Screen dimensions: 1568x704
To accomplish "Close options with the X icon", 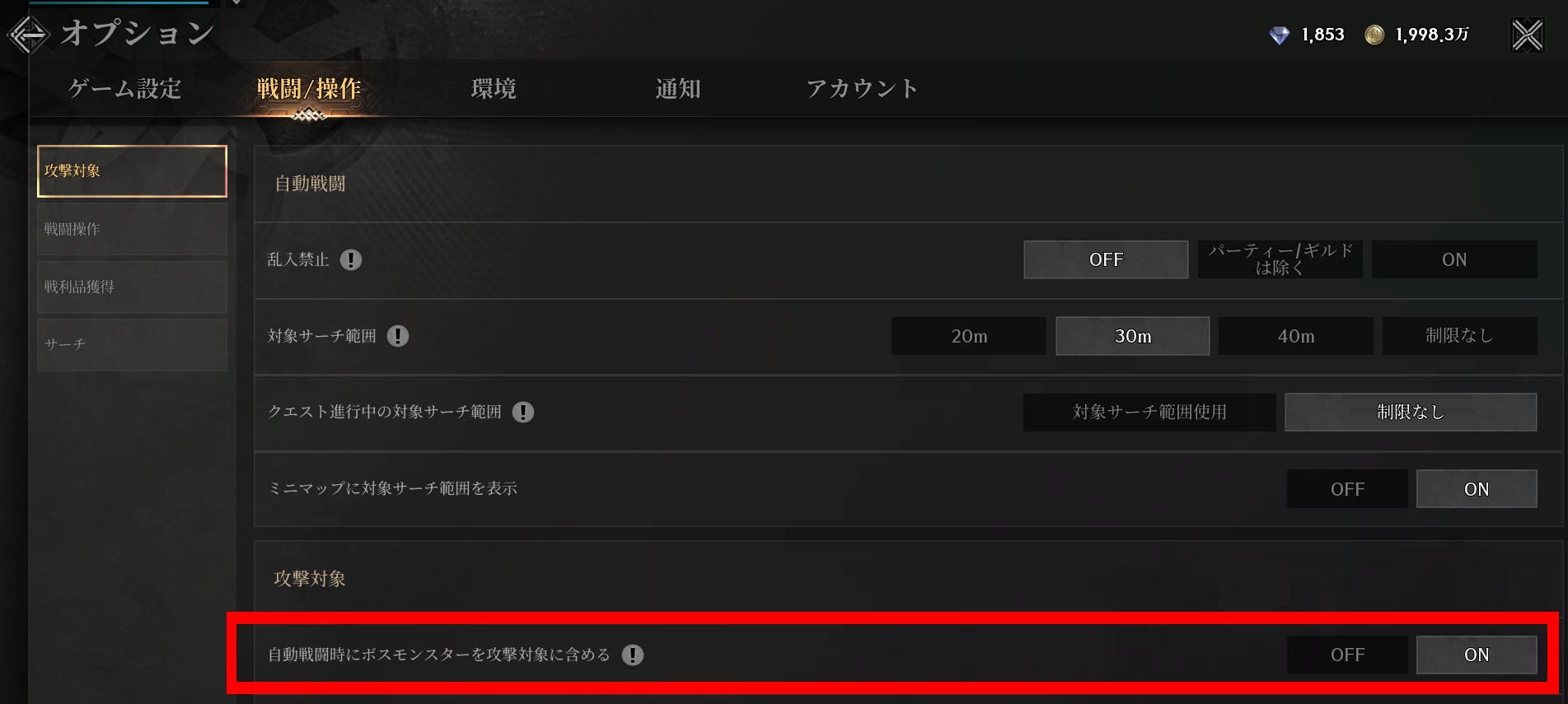I will pyautogui.click(x=1527, y=35).
